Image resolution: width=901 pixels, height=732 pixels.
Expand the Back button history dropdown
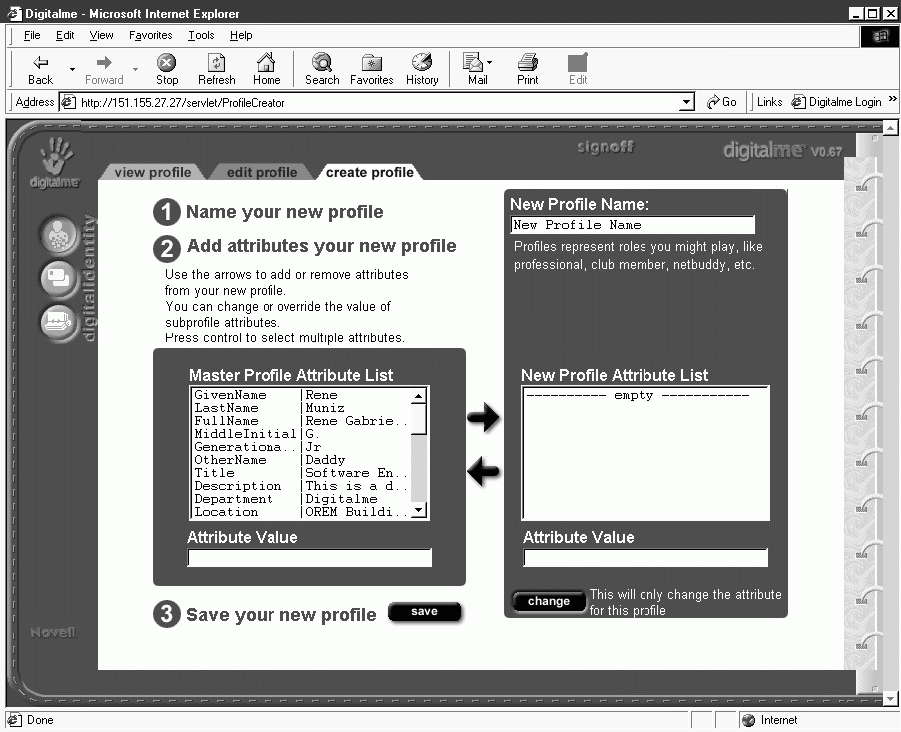click(72, 70)
